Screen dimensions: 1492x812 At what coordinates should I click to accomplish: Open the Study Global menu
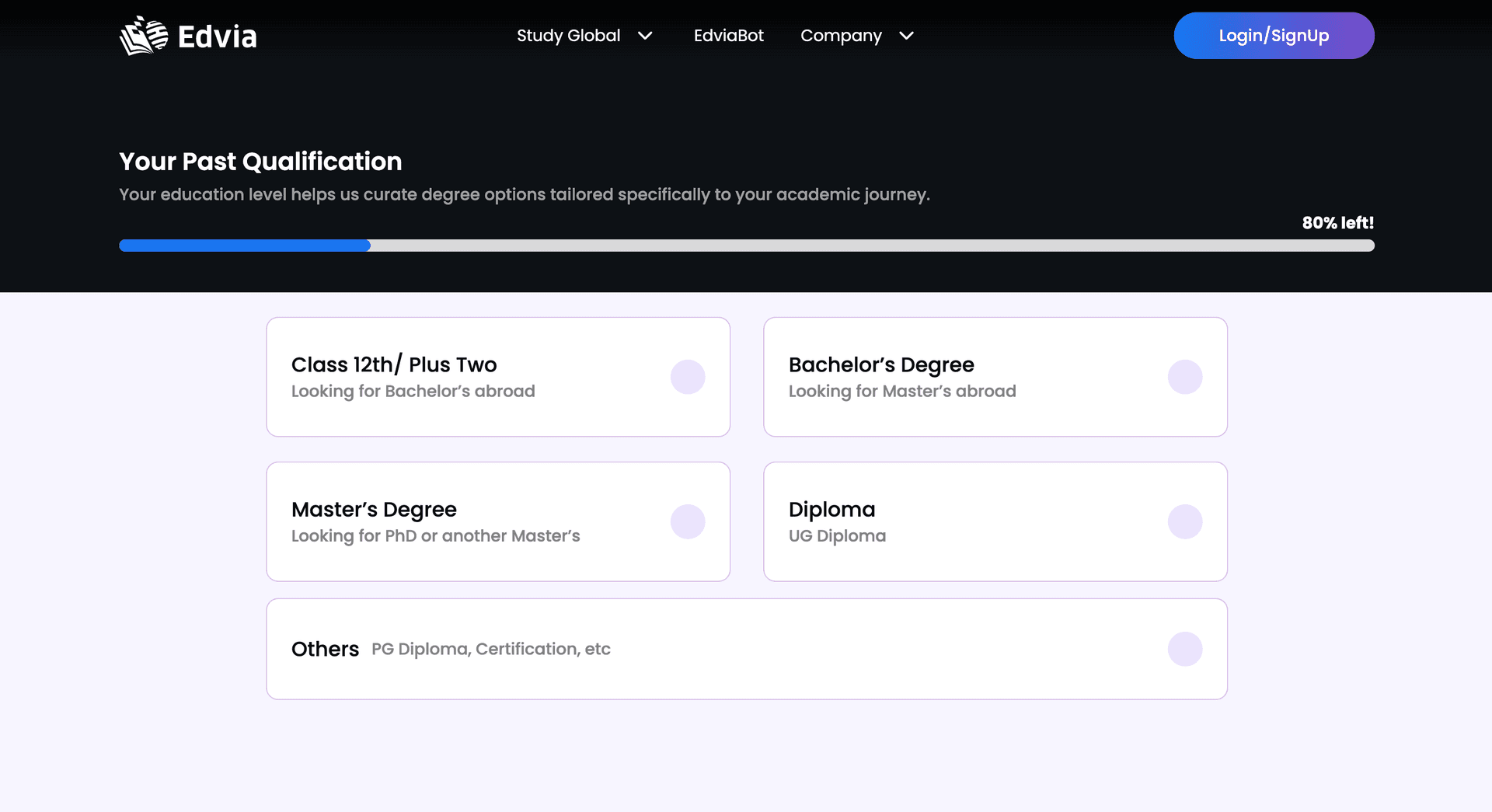[569, 36]
